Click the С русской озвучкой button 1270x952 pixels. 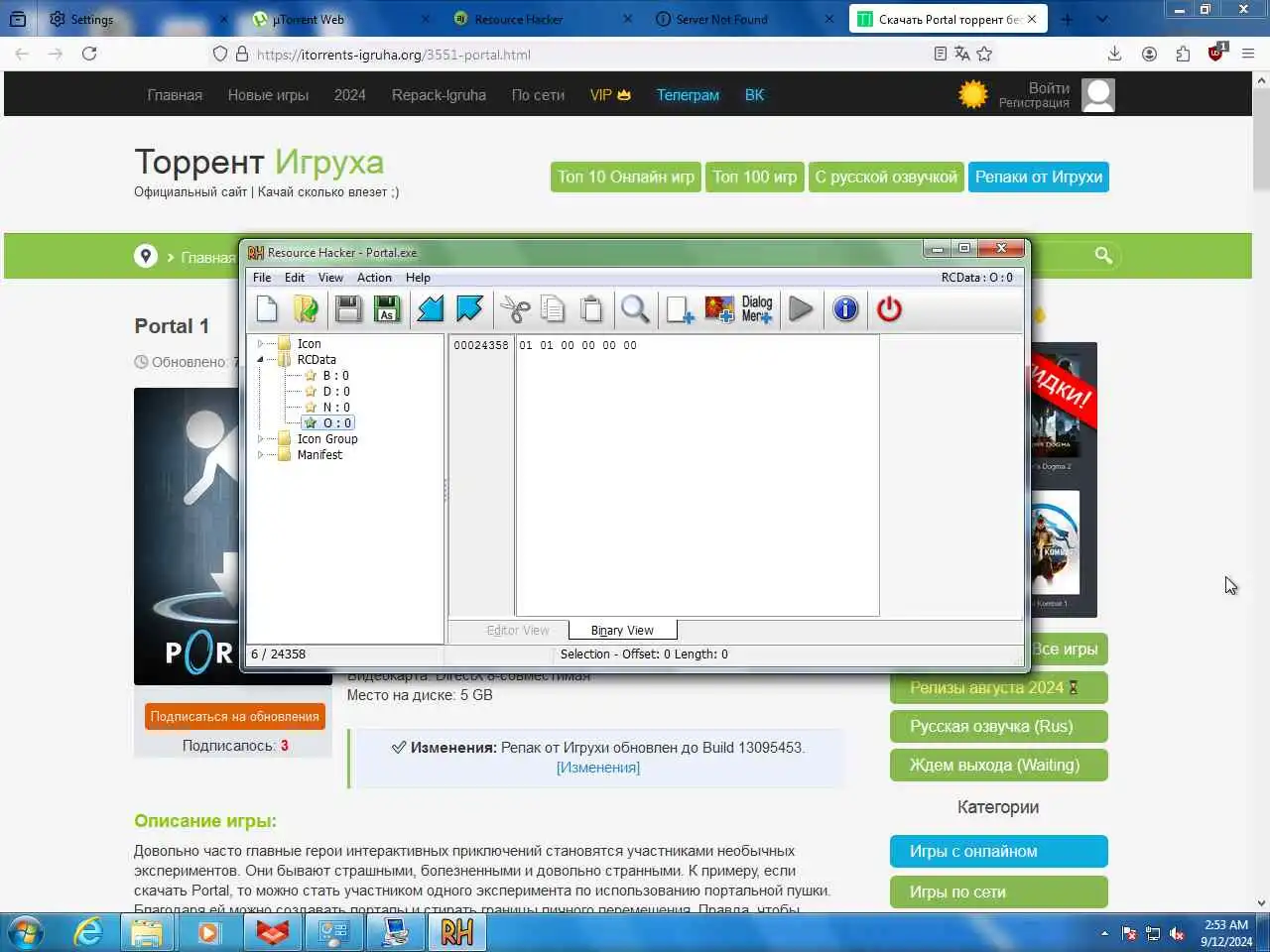[886, 177]
